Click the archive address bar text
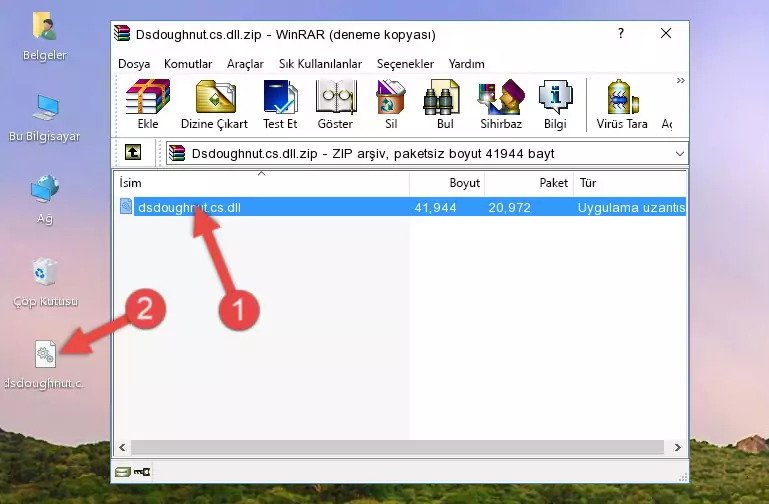The image size is (769, 504). [373, 153]
